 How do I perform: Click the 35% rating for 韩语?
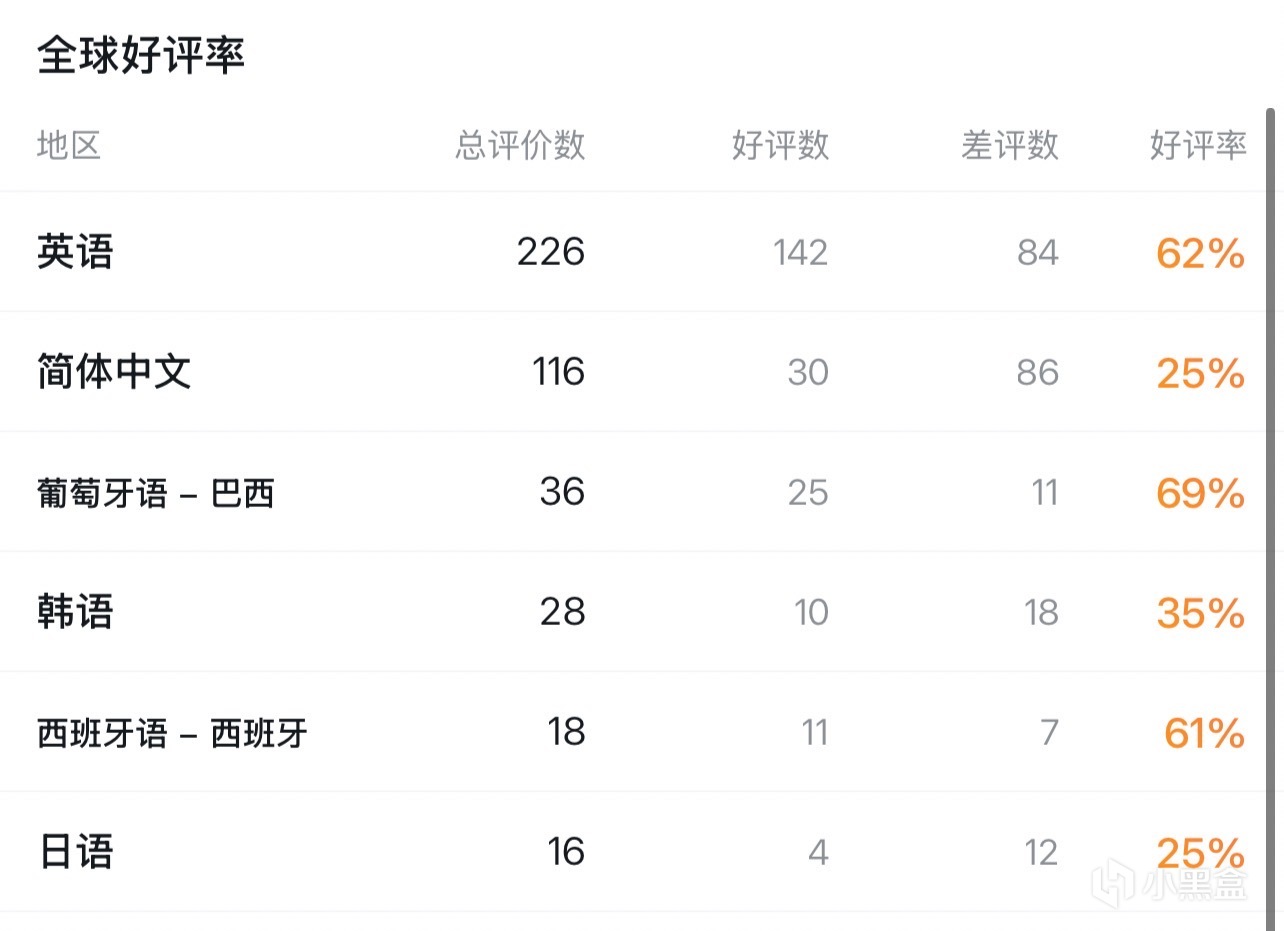pos(1201,614)
